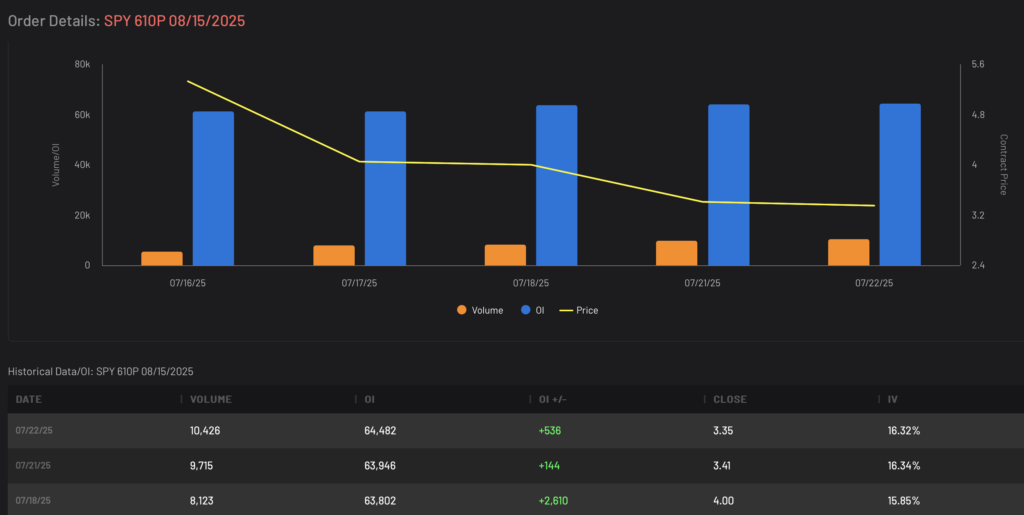Click the orange Volume bar for 07/16/25

pyautogui.click(x=162, y=258)
